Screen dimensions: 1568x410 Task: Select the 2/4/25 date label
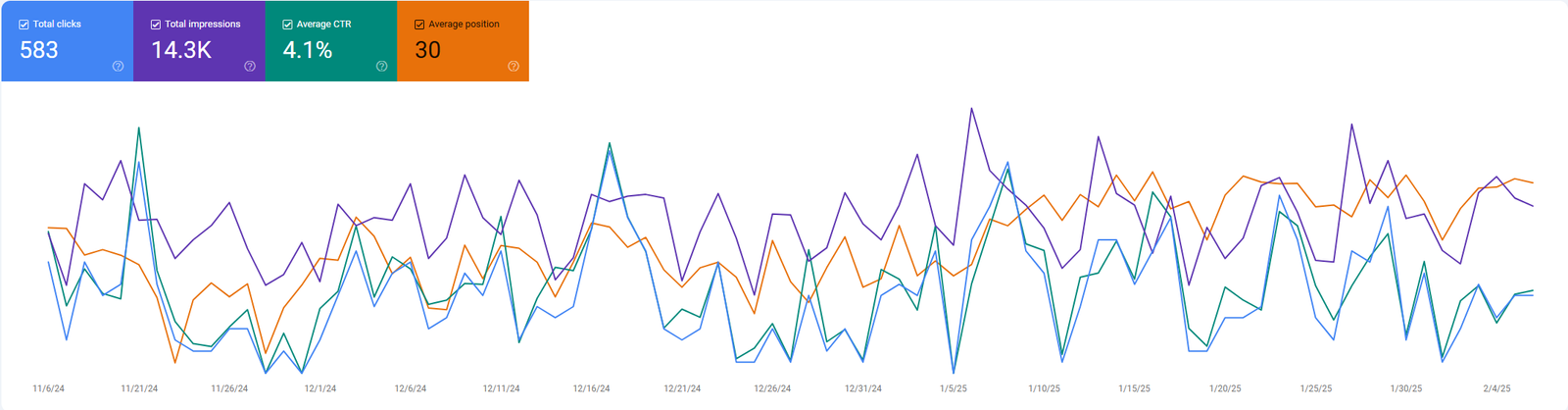click(x=1496, y=388)
